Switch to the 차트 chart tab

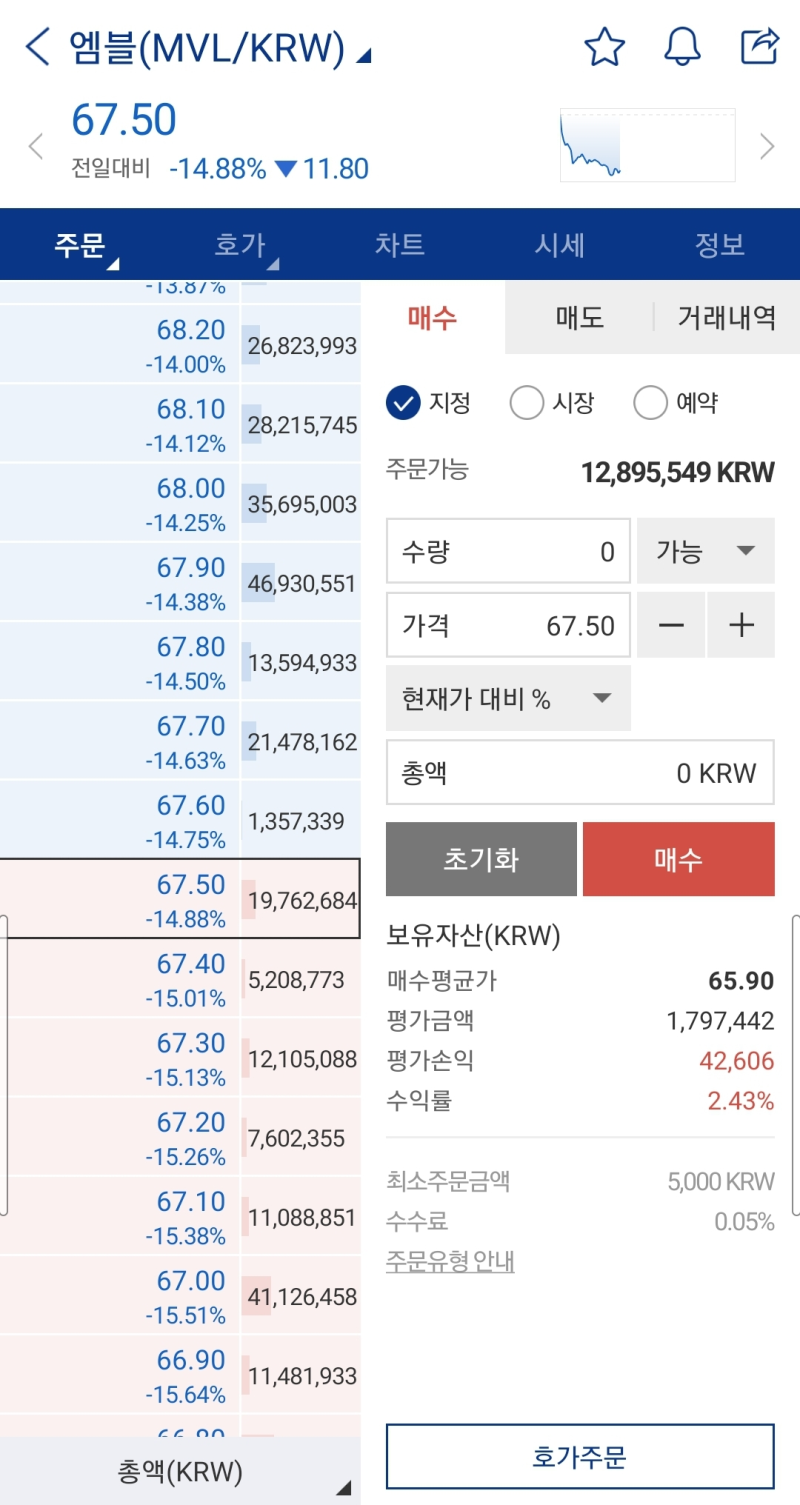pyautogui.click(x=399, y=244)
